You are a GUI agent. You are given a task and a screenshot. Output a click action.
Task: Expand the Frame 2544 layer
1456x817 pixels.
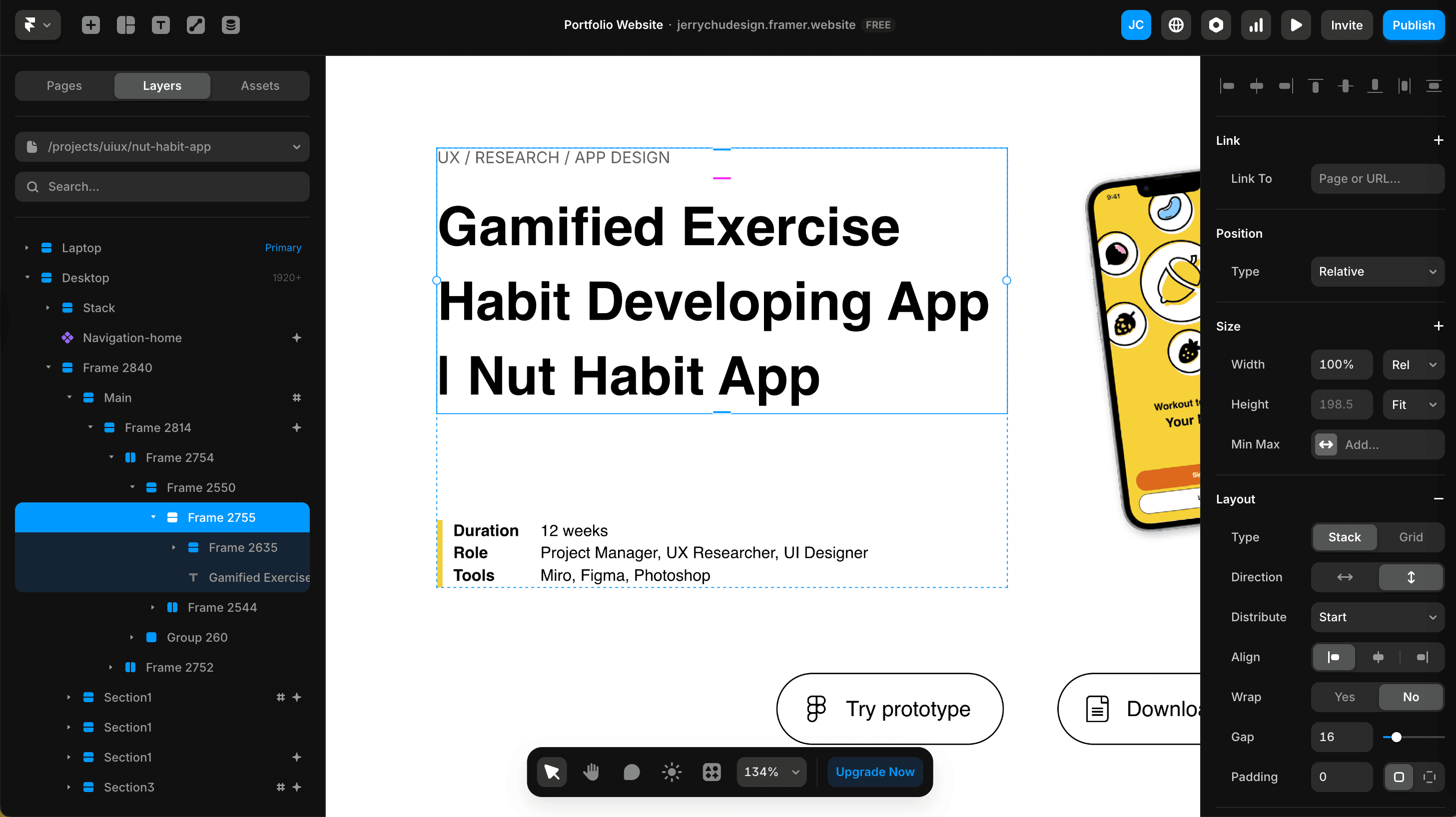pyautogui.click(x=152, y=607)
